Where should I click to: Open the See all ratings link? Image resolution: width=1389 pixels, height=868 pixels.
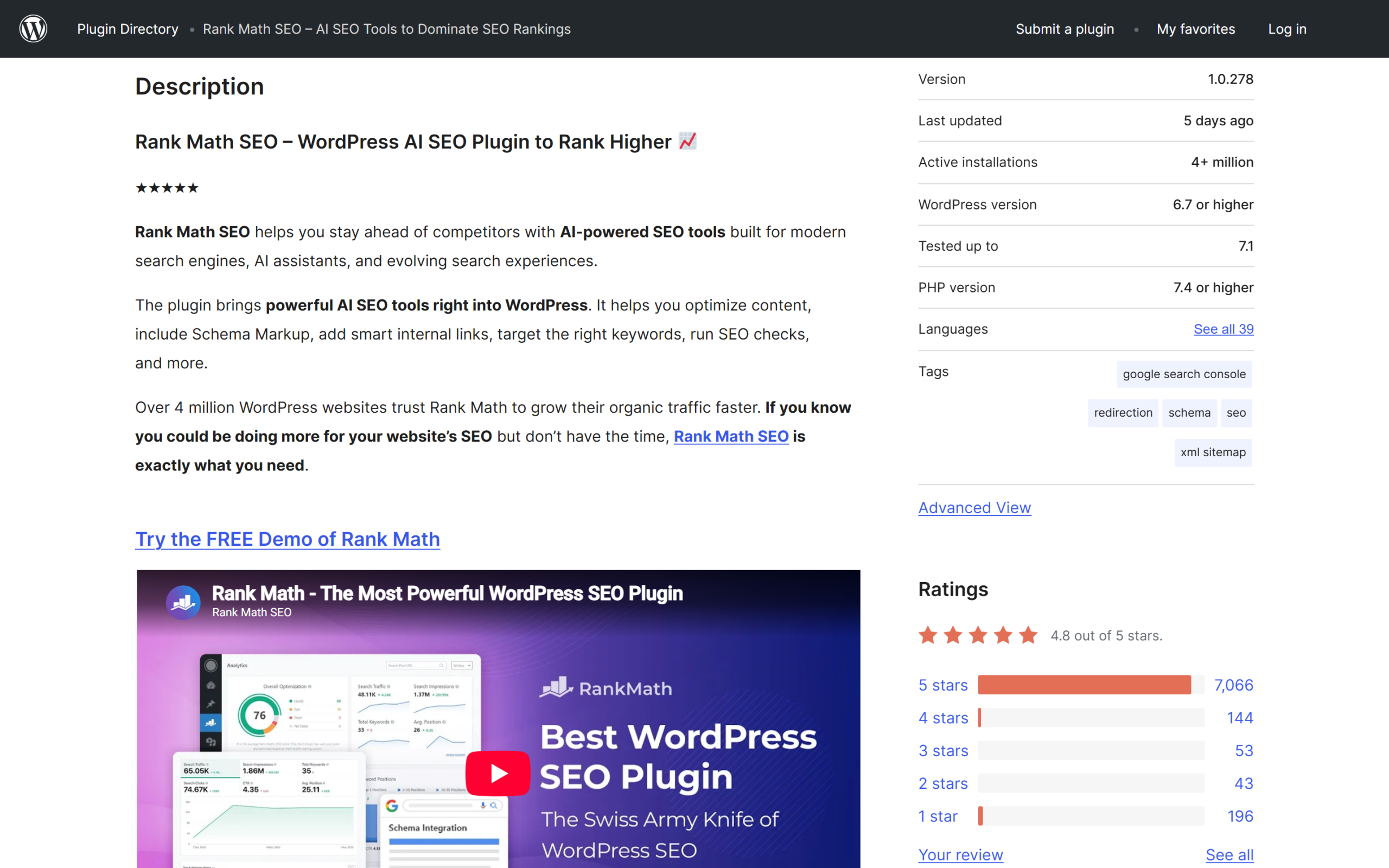(1229, 855)
